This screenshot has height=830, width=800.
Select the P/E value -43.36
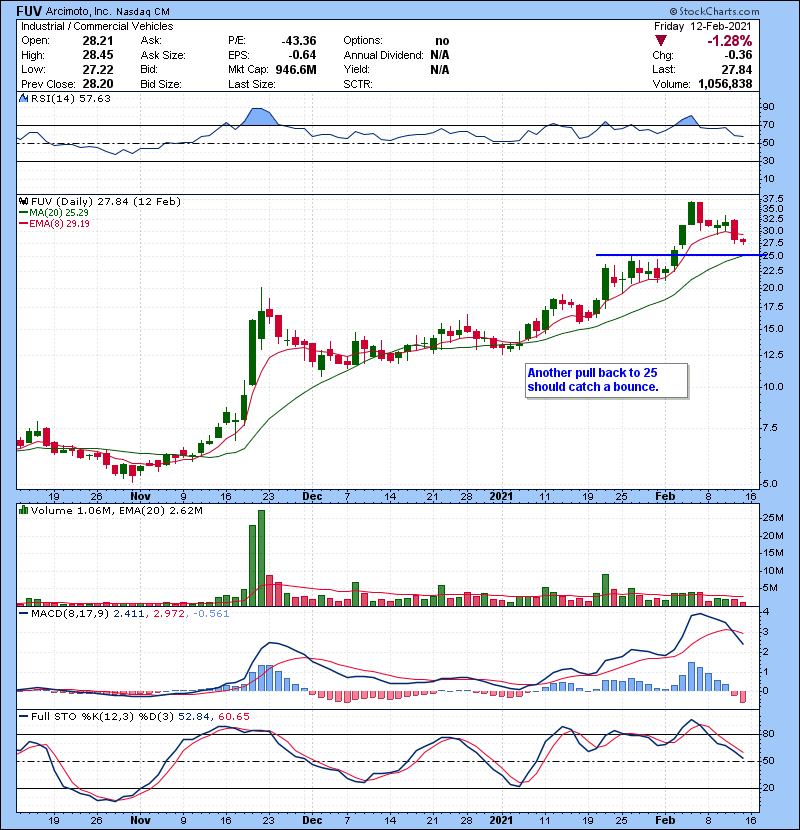(299, 41)
